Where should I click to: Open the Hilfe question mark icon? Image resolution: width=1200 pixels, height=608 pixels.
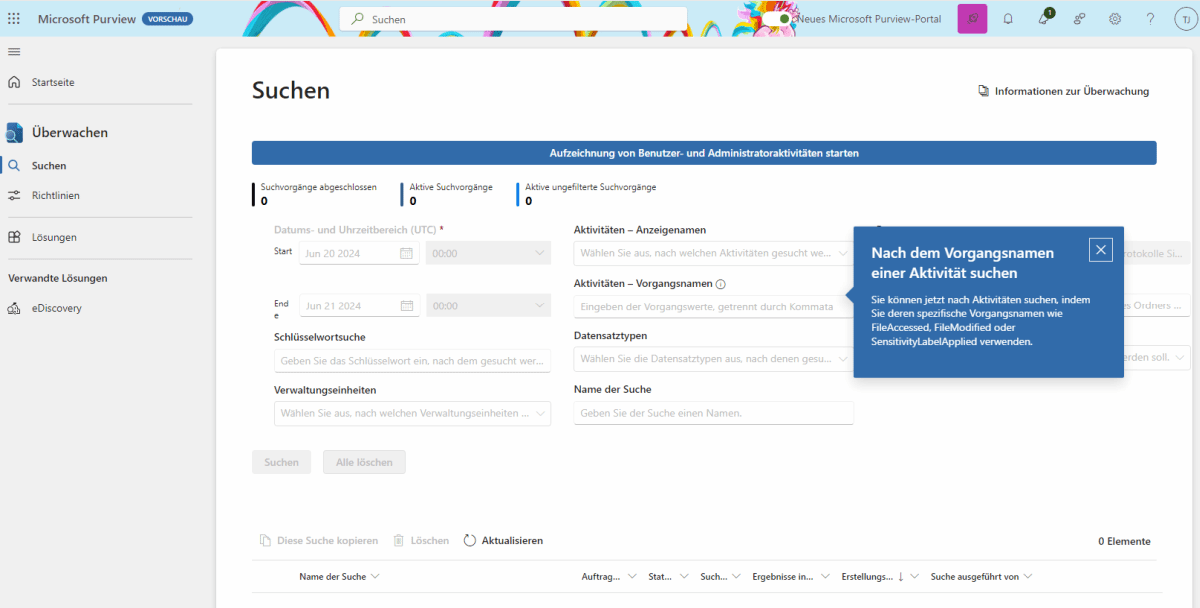[x=1150, y=18]
